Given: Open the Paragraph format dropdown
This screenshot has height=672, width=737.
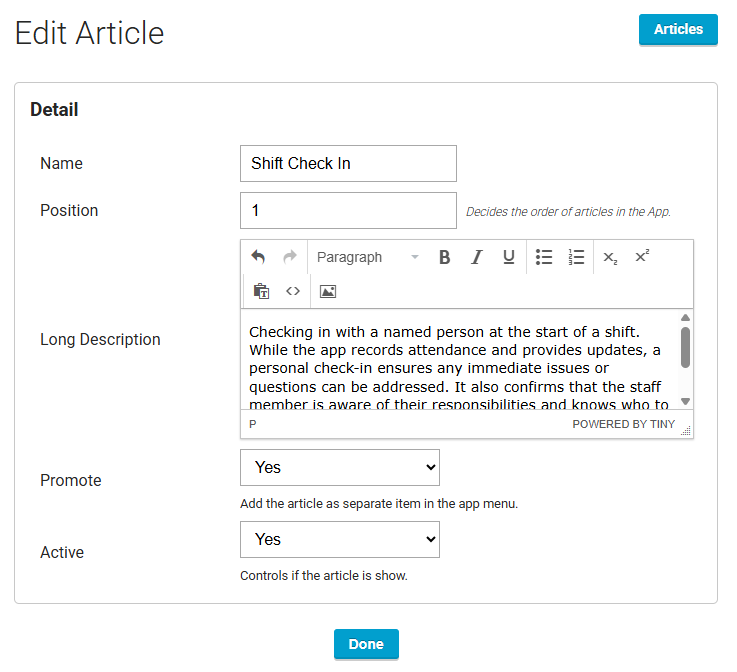Looking at the screenshot, I should pyautogui.click(x=368, y=257).
